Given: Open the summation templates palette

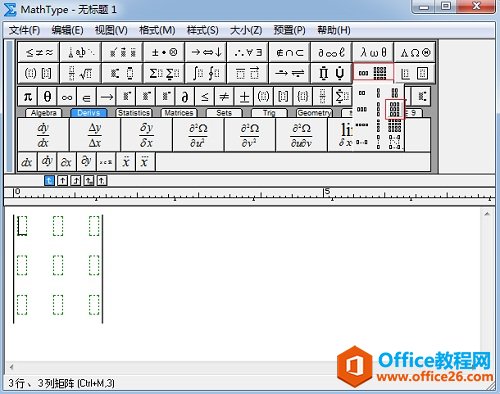Looking at the screenshot, I should point(164,73).
